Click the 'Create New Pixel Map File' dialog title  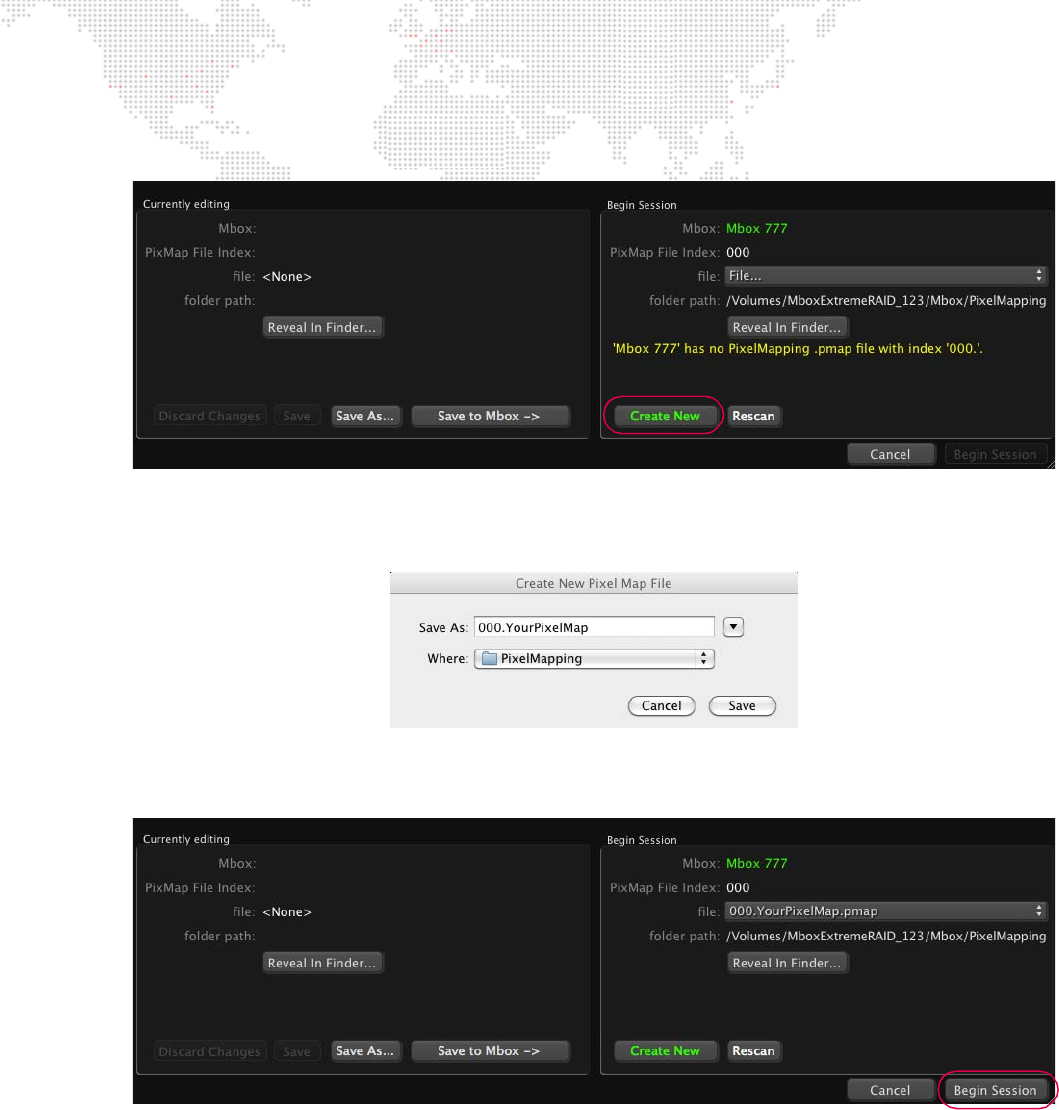(593, 583)
